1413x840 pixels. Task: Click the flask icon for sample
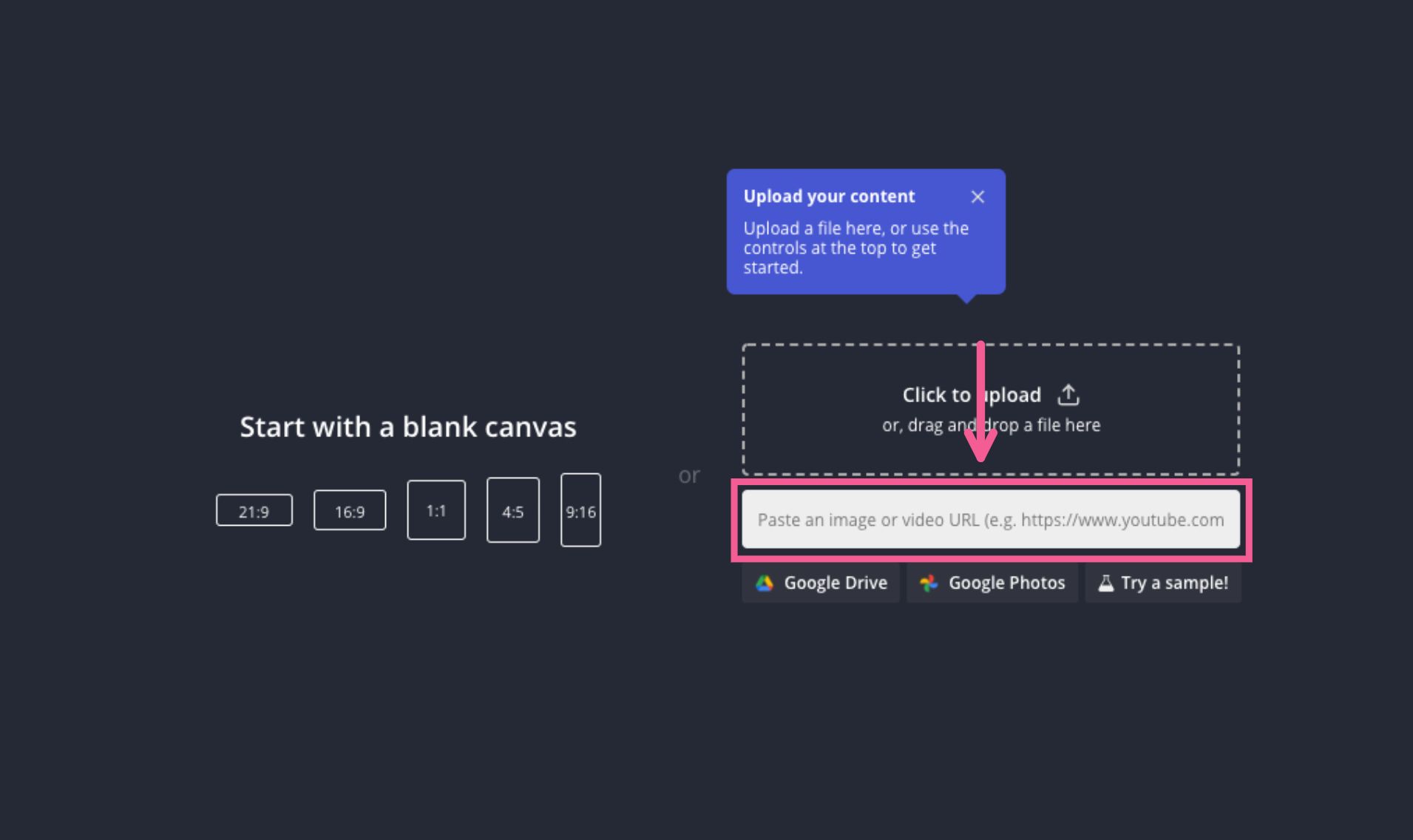coord(1105,583)
